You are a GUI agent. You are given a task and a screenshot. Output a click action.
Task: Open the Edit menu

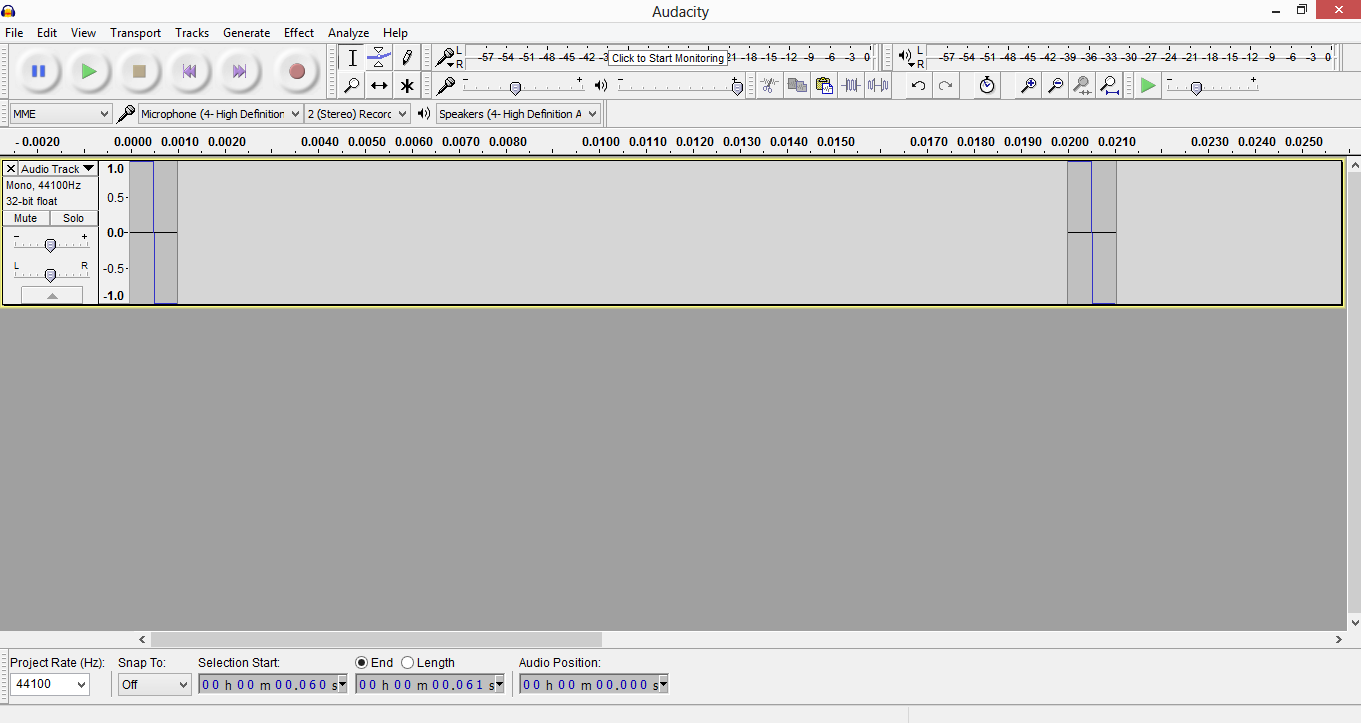click(x=47, y=33)
